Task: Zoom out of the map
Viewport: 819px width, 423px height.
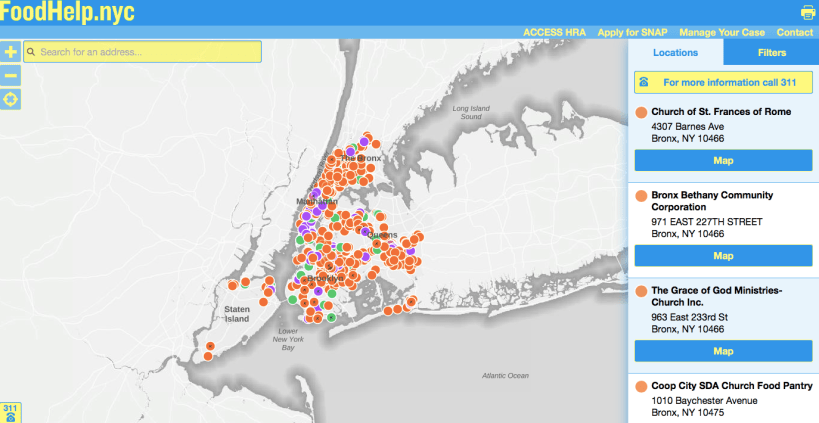Action: (x=11, y=75)
